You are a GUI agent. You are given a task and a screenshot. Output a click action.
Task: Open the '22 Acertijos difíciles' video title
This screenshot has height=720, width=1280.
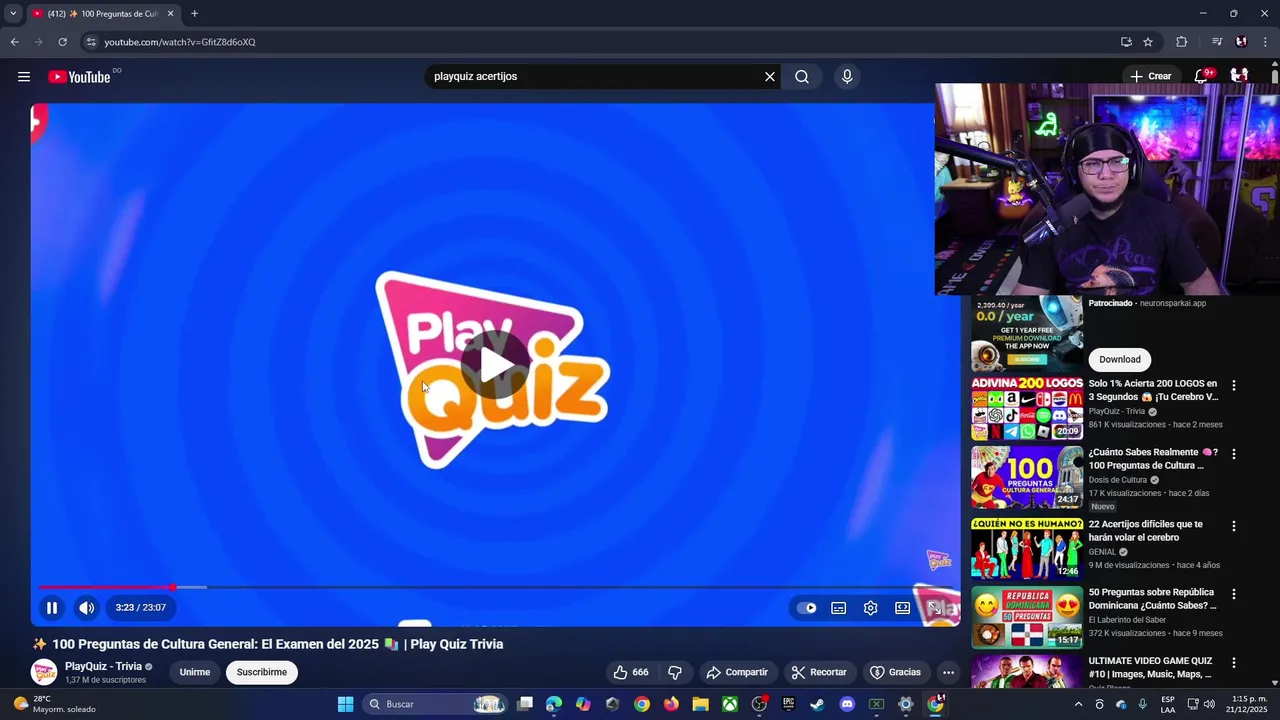point(1146,531)
